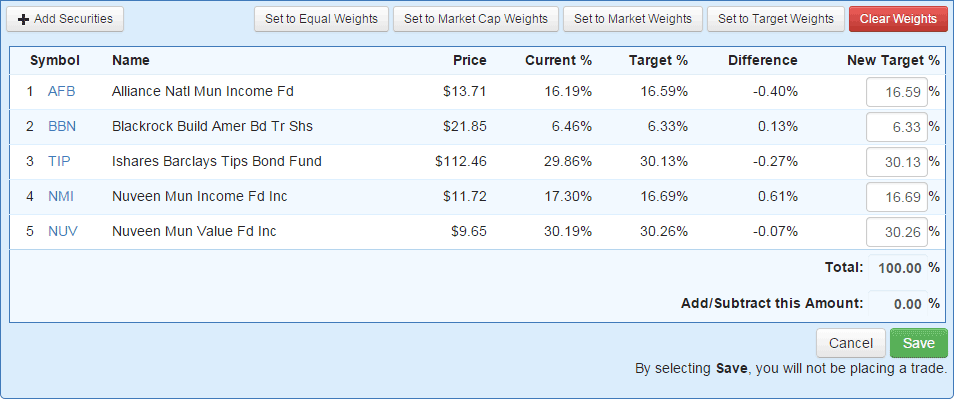
Task: Open the TIP symbol link
Action: (x=59, y=162)
